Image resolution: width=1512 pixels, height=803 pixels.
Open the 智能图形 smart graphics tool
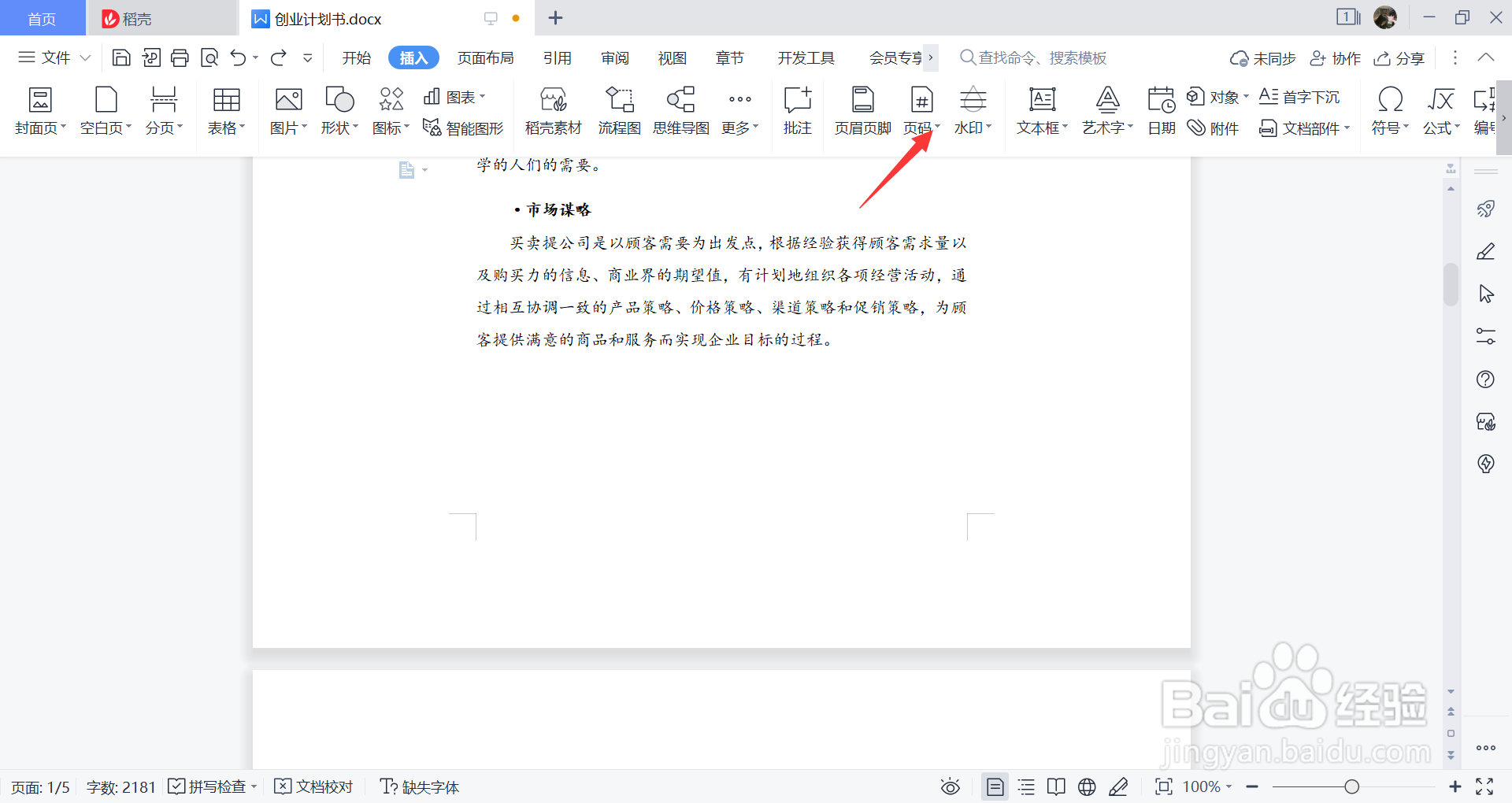pos(463,128)
